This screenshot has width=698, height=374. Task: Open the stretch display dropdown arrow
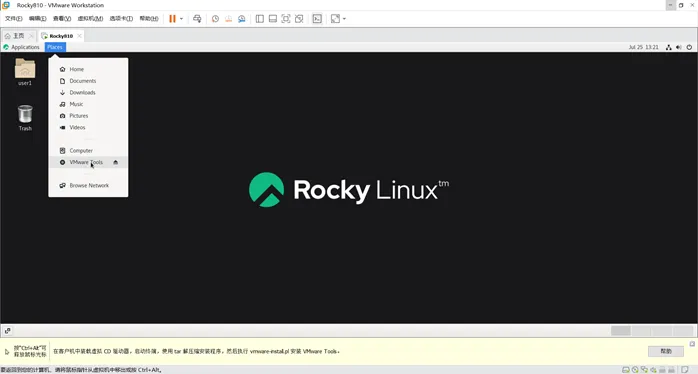(344, 19)
